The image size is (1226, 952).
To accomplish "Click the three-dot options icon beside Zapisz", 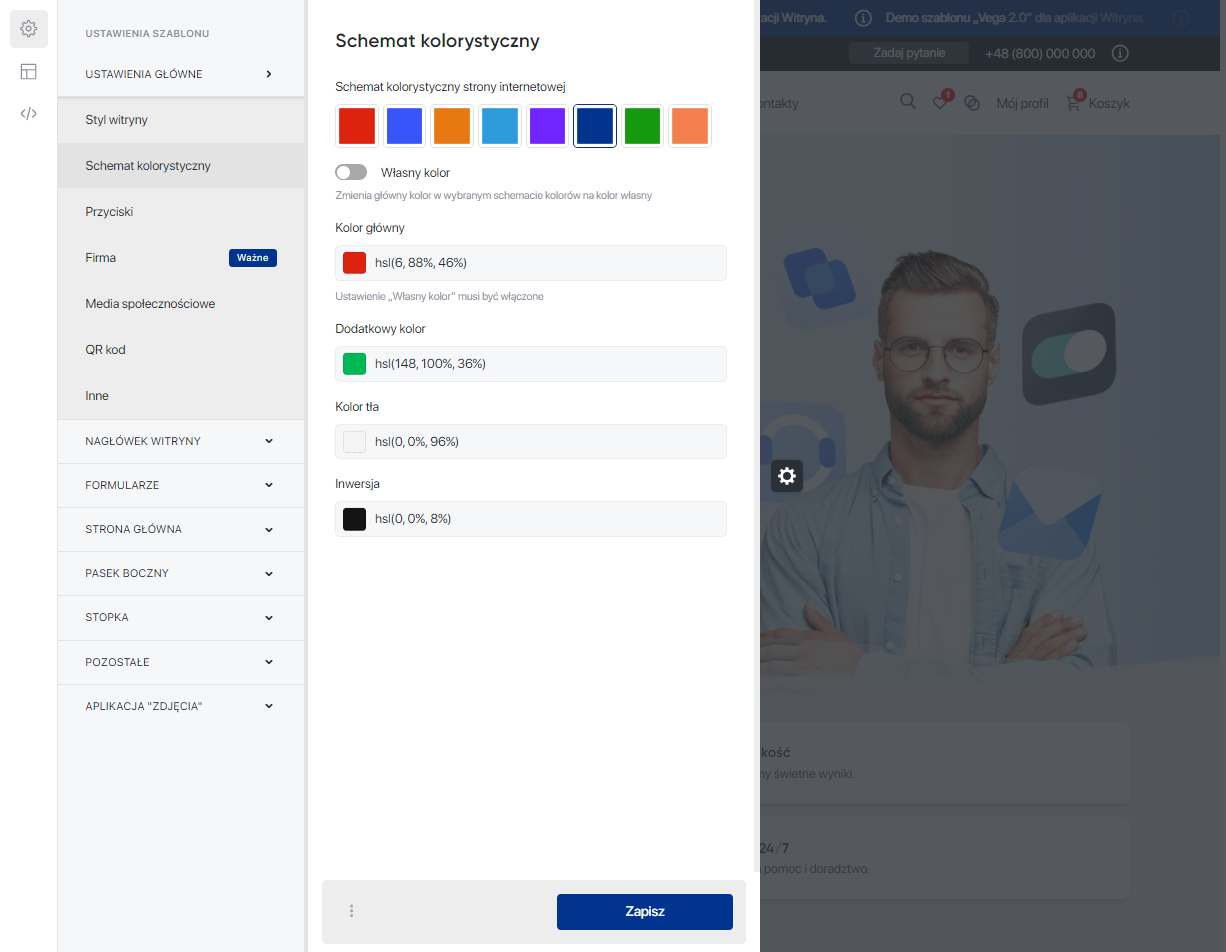I will [x=351, y=911].
